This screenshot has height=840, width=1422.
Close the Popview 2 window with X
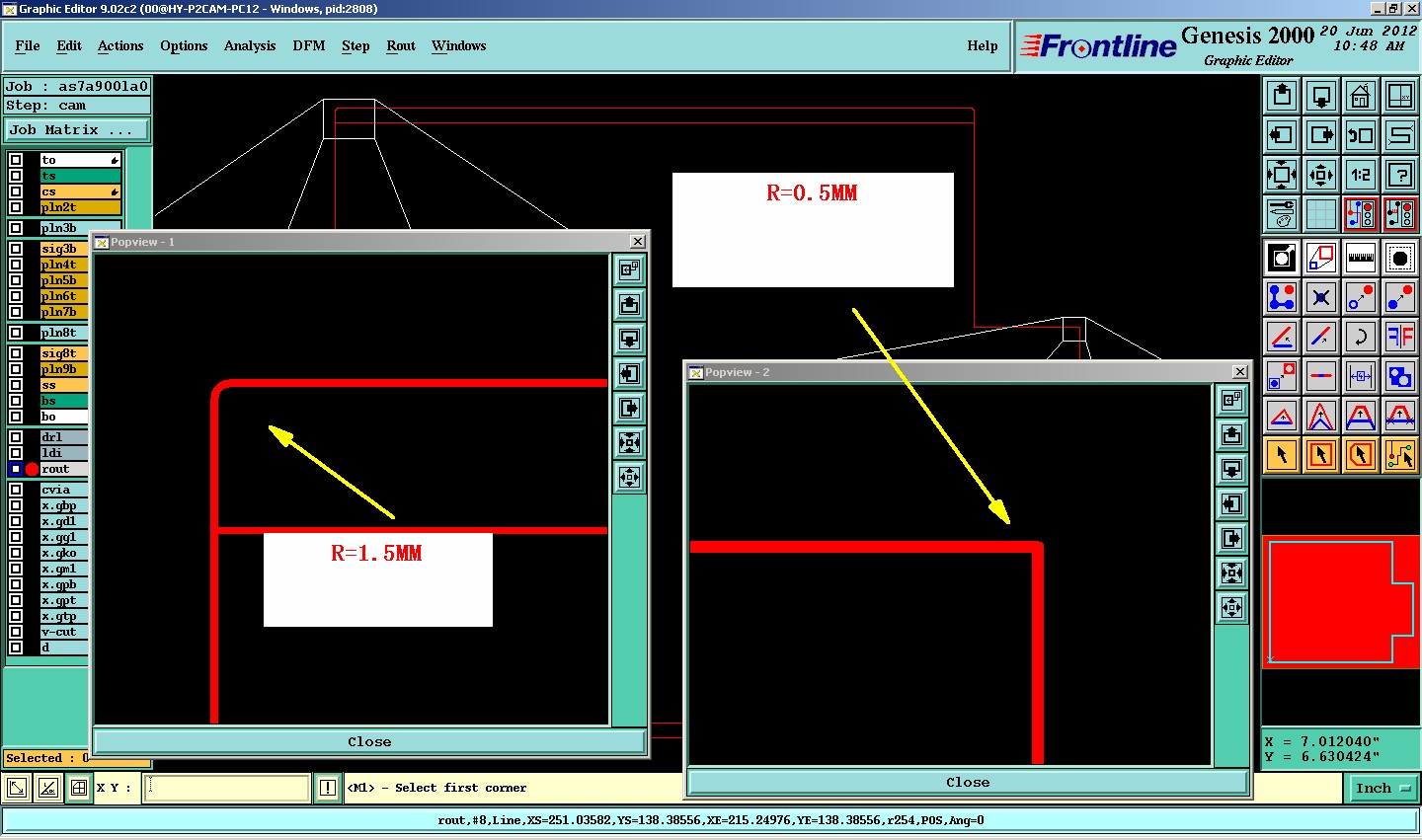point(1240,372)
